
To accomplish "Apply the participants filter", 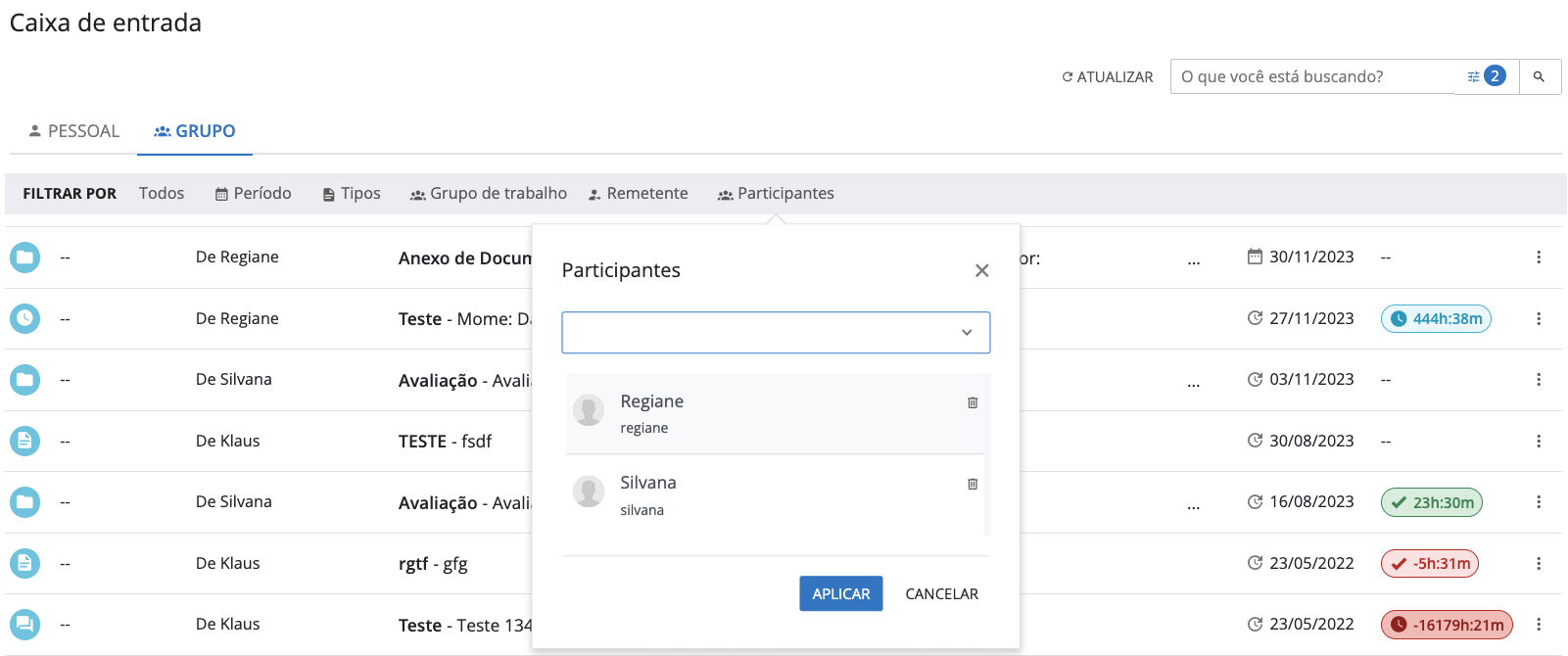I will coord(840,594).
